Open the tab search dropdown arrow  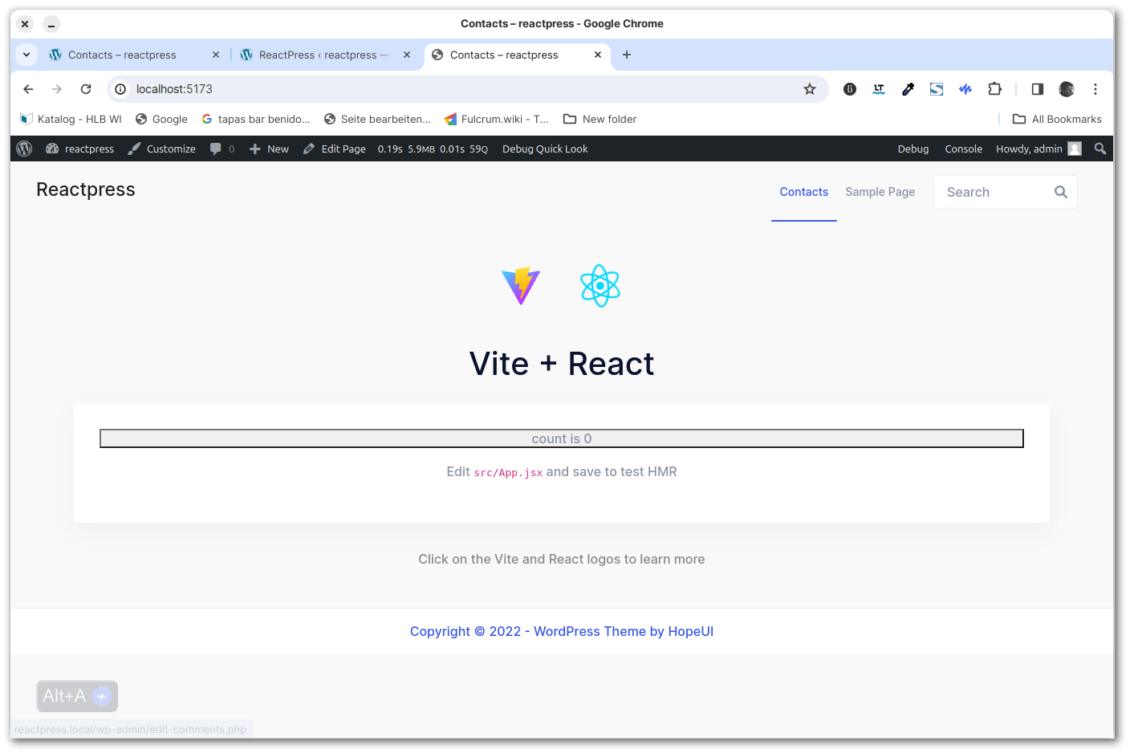(27, 55)
